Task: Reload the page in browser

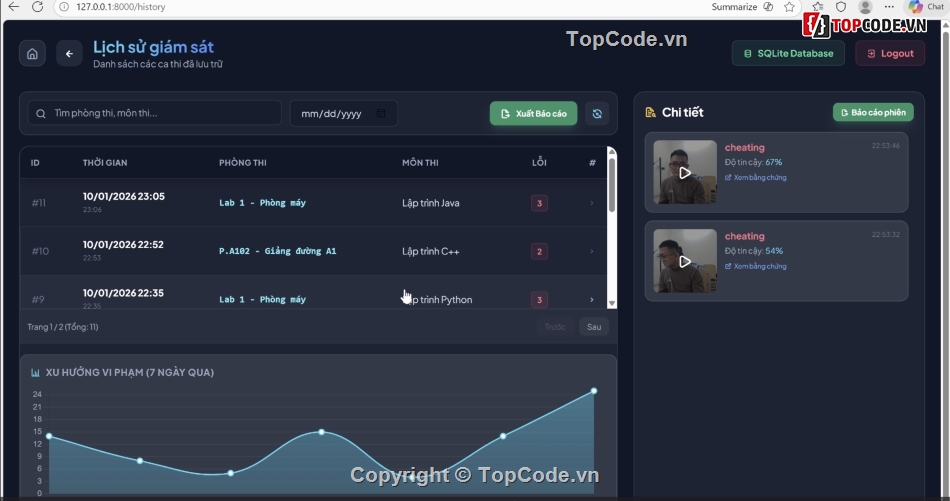Action: [x=38, y=7]
